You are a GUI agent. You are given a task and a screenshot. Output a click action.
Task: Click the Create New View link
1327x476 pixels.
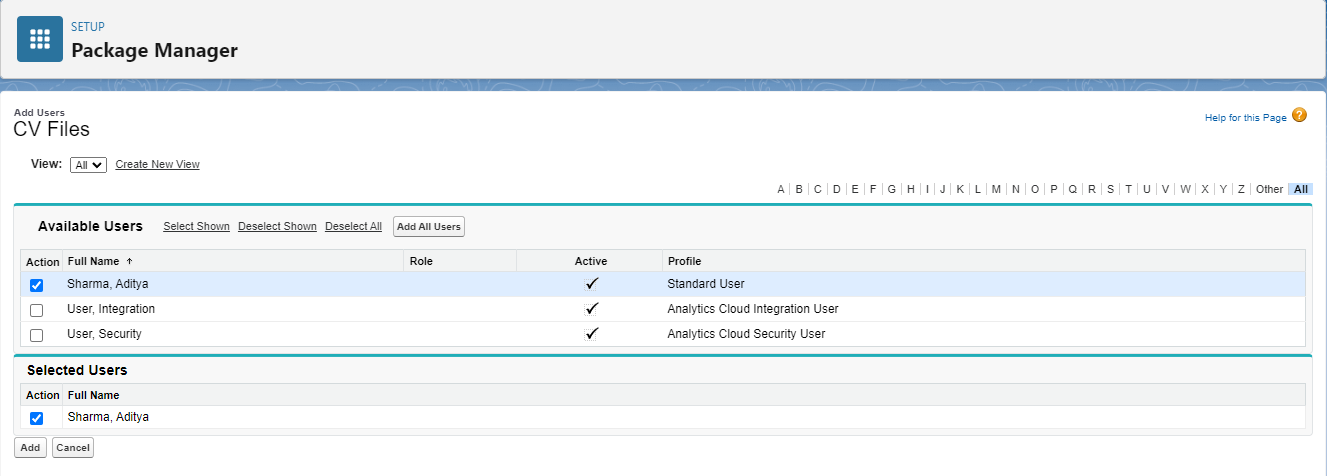tap(158, 164)
